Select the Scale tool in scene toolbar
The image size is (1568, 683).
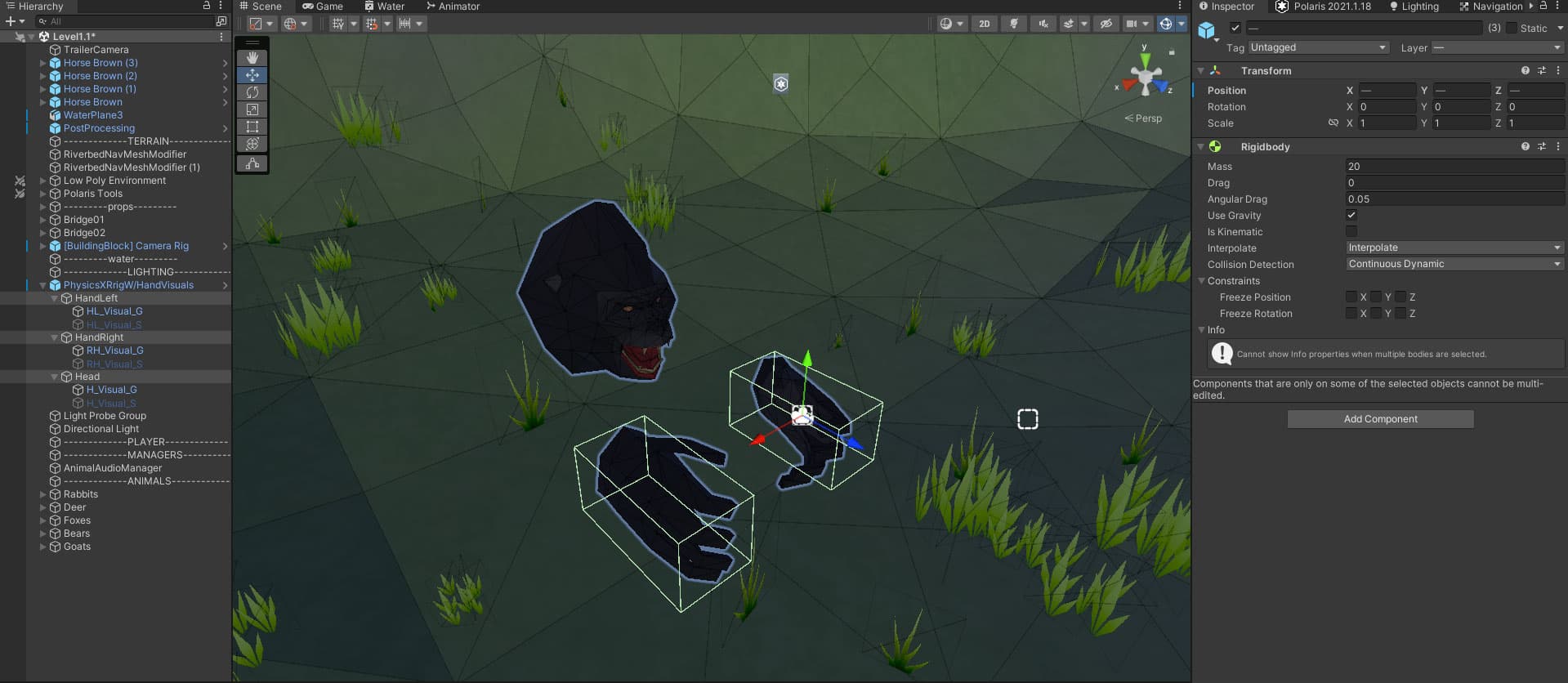click(x=252, y=109)
